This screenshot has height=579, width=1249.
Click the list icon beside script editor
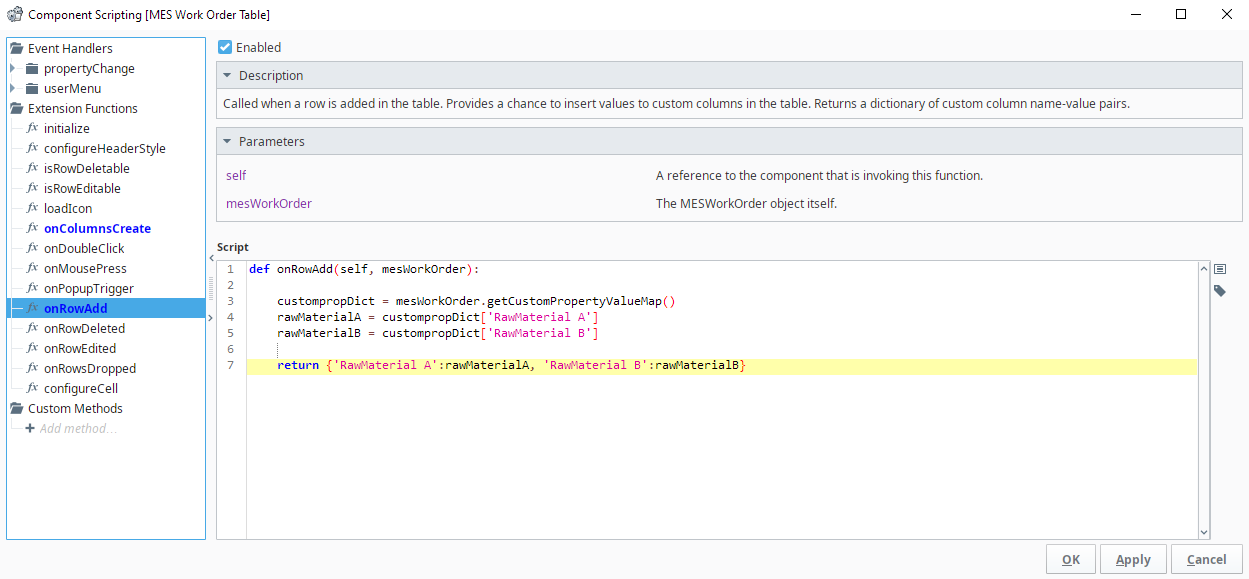tap(1219, 269)
